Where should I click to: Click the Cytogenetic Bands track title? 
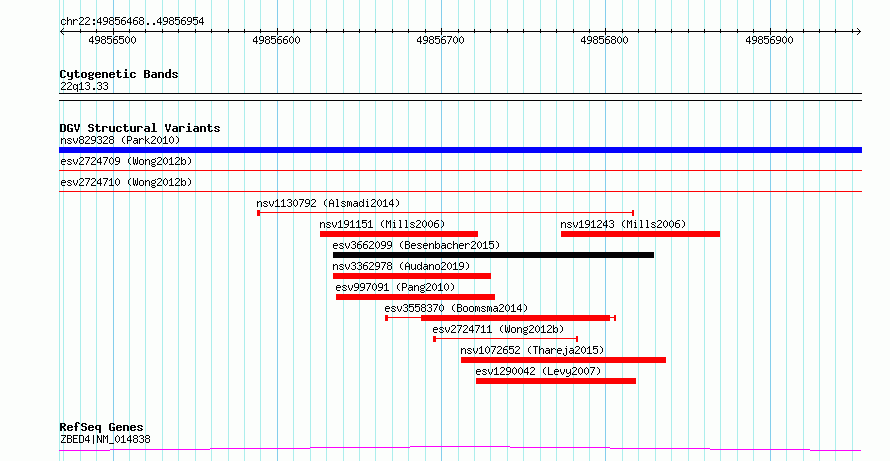click(119, 74)
